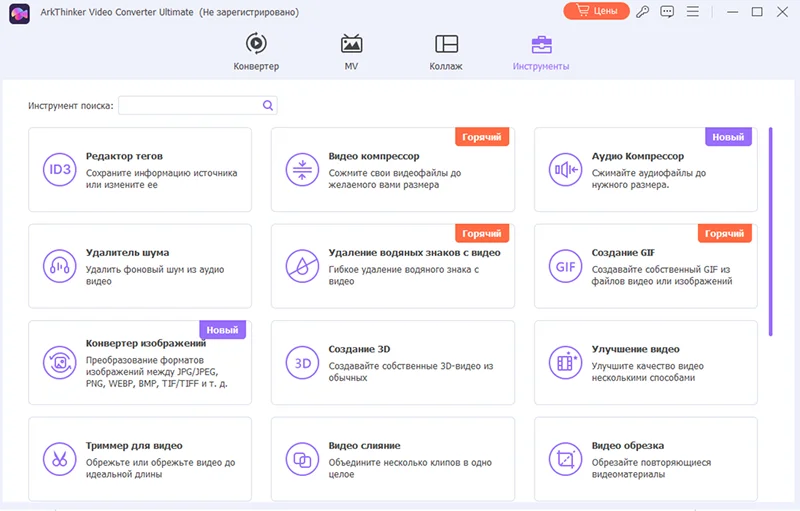This screenshot has height=511, width=800.
Task: Click Новый badge on Конвертер изображений
Action: coord(222,330)
